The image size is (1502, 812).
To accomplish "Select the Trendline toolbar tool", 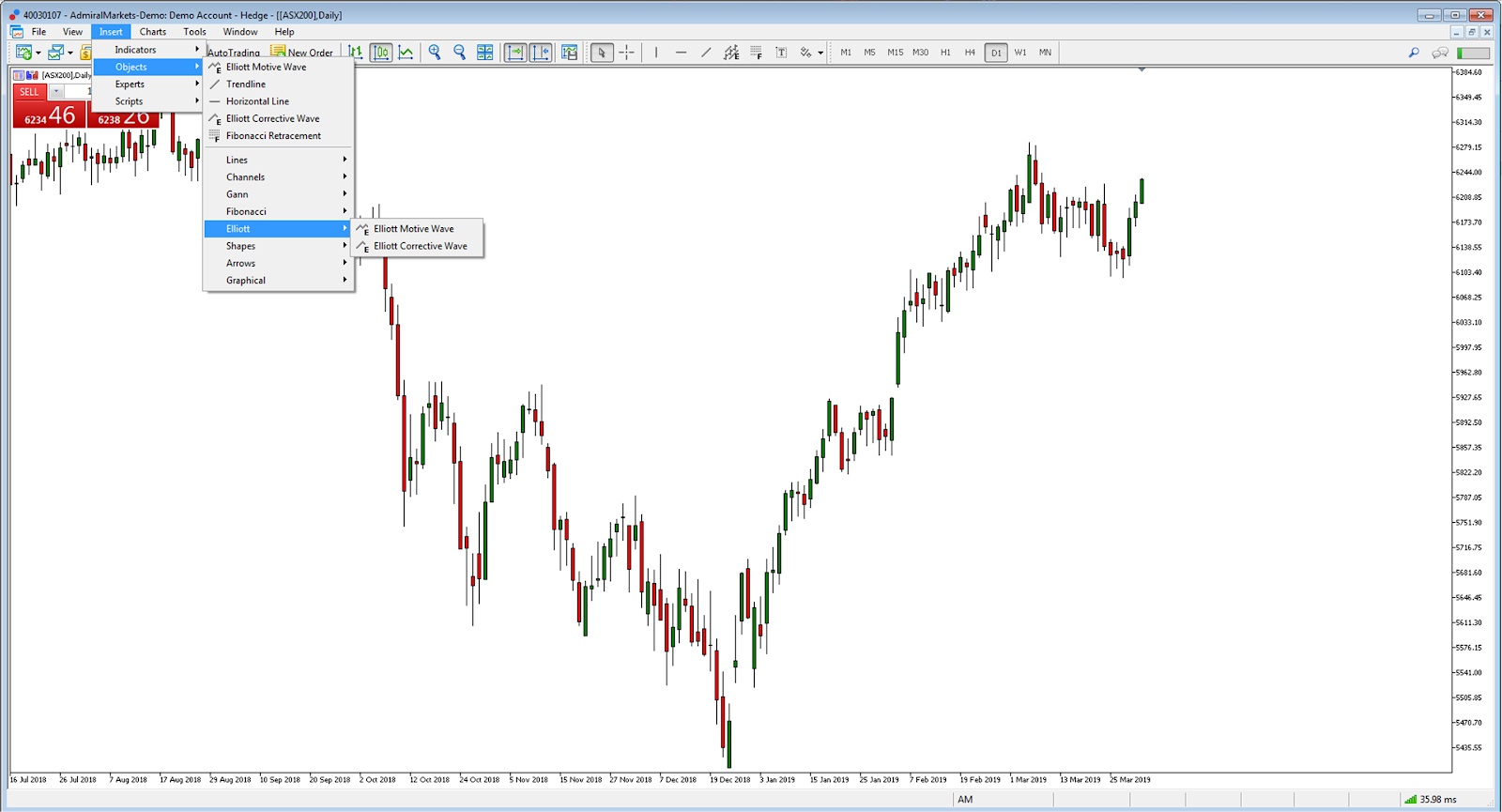I will 706,53.
